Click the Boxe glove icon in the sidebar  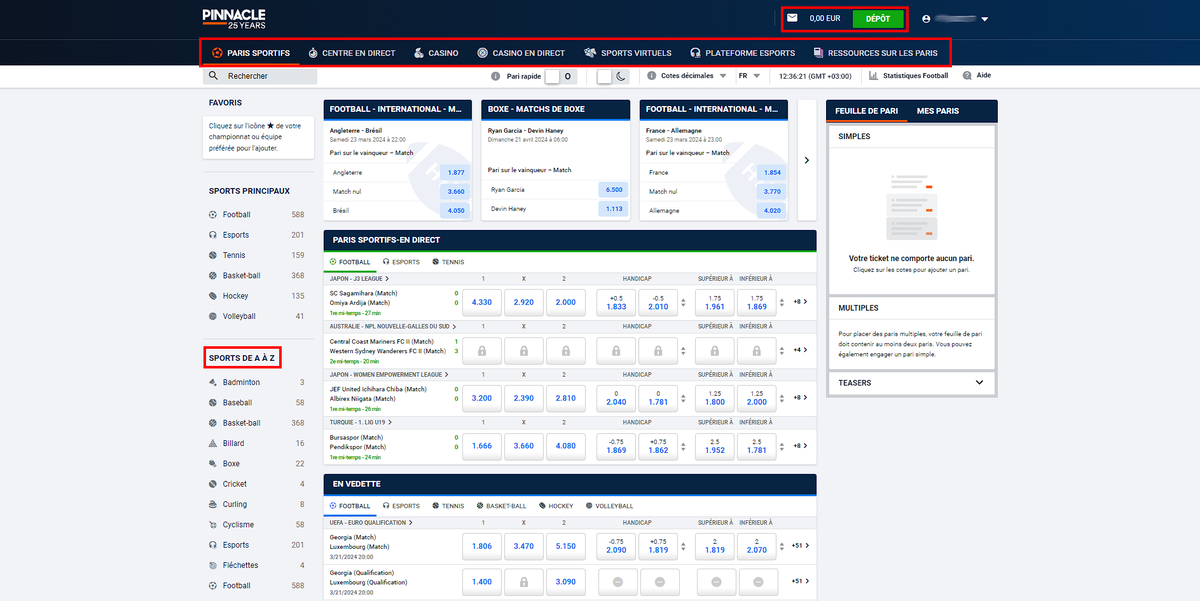click(x=213, y=464)
